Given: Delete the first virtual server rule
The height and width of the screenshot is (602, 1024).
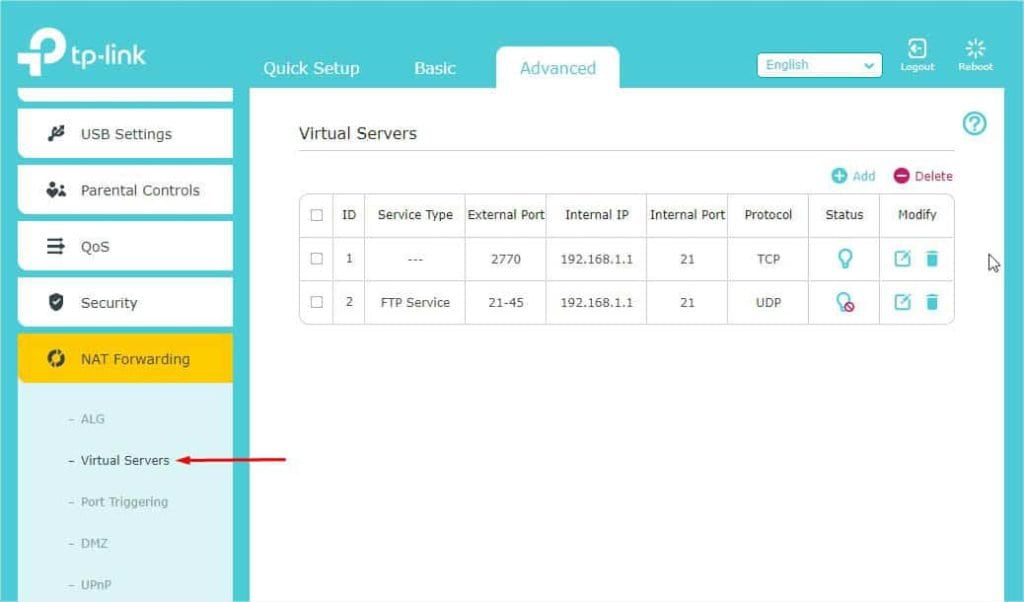Looking at the screenshot, I should [x=930, y=258].
